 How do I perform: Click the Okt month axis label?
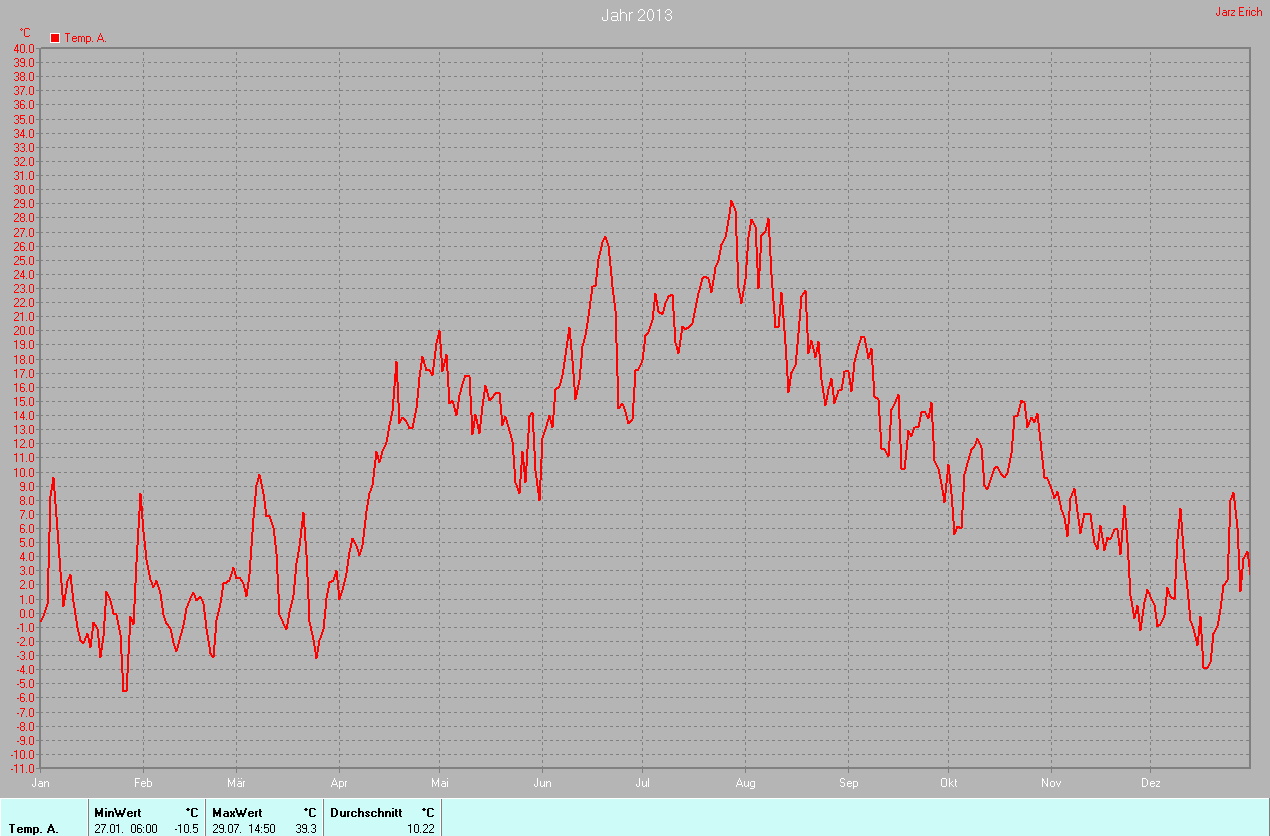pyautogui.click(x=949, y=782)
